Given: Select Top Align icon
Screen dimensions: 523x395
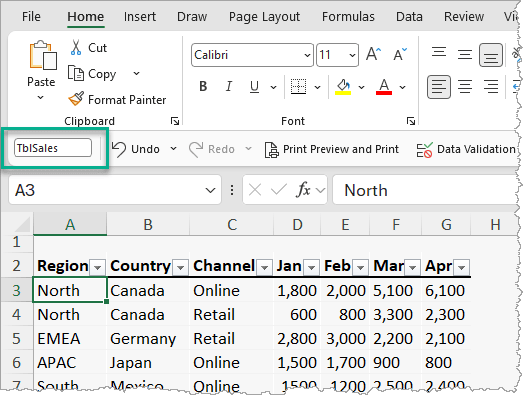Looking at the screenshot, I should [x=439, y=53].
